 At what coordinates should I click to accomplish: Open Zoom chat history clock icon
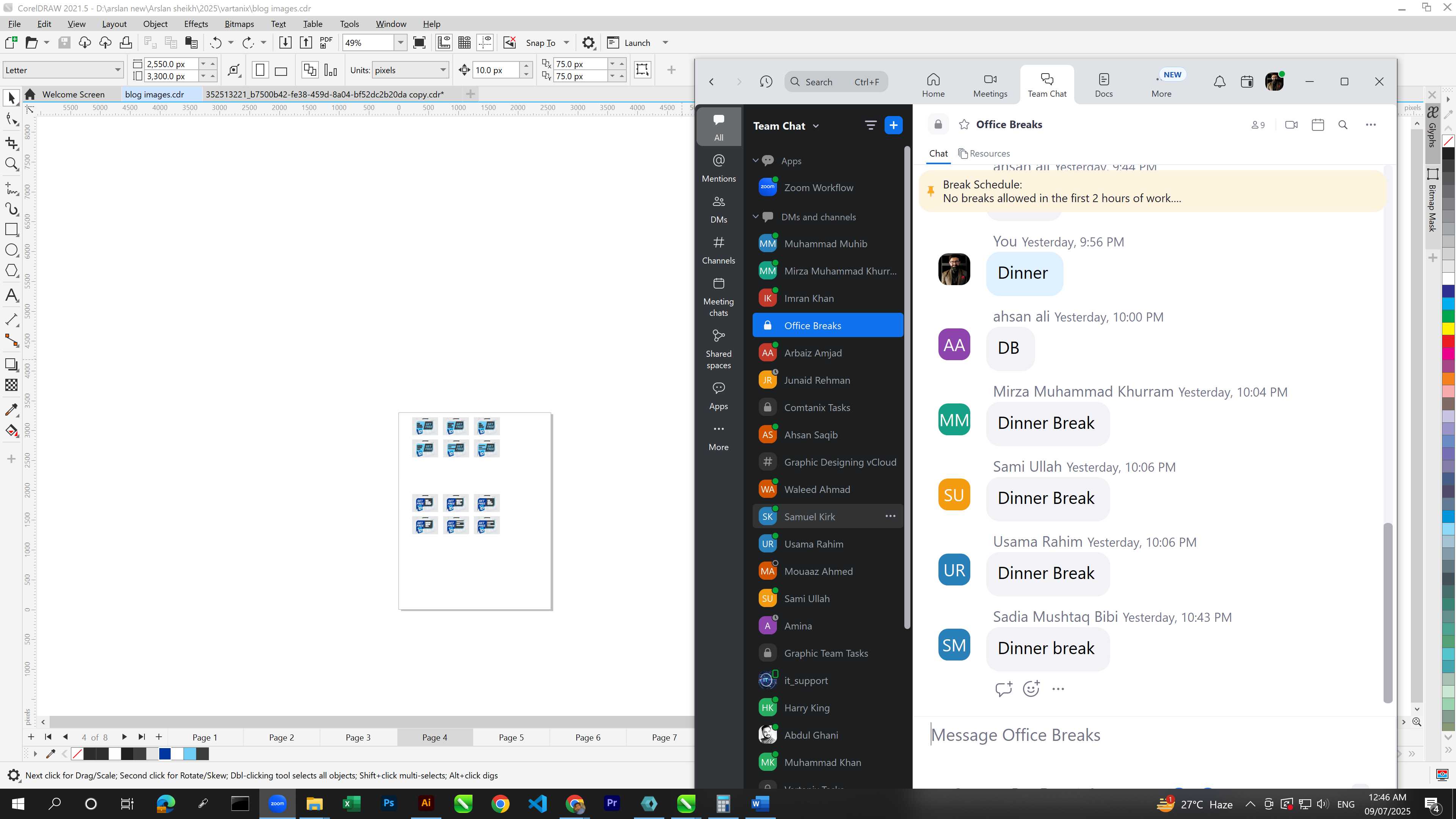[x=766, y=82]
